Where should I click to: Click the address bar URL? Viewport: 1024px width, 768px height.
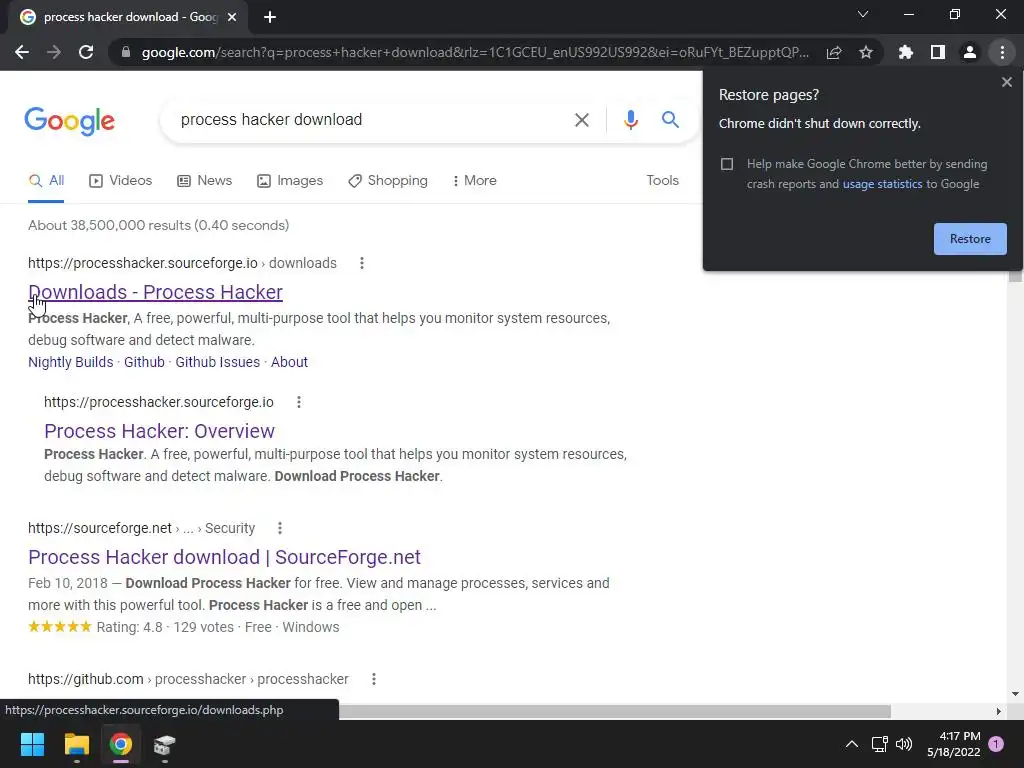click(475, 52)
